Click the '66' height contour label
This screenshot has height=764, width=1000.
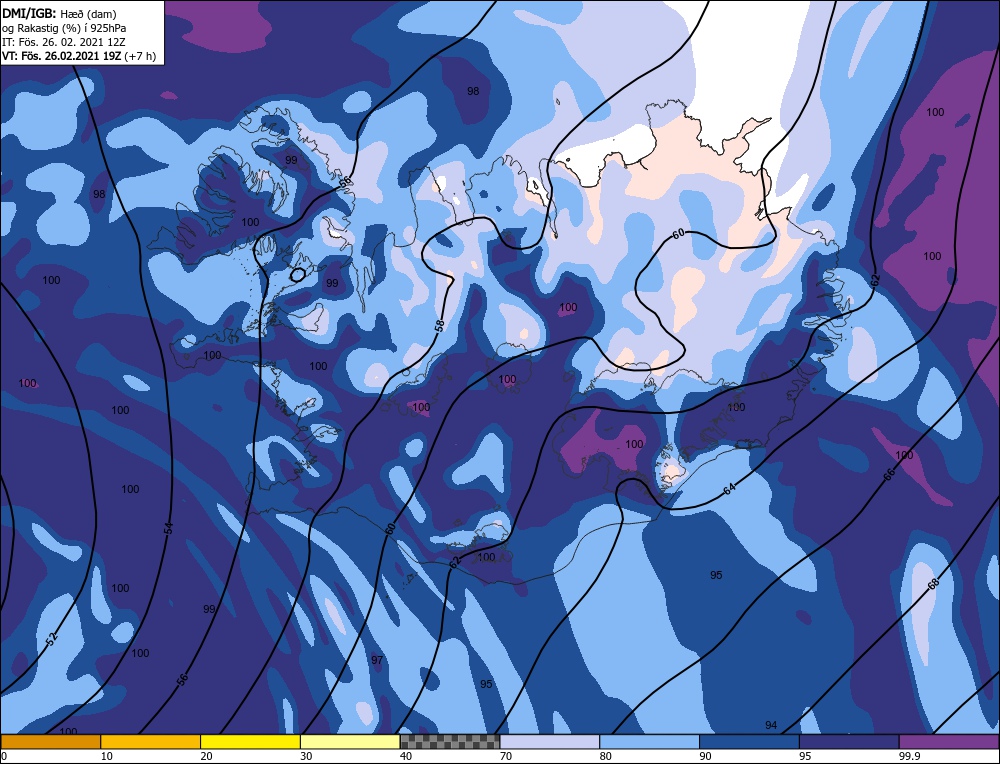pos(890,473)
